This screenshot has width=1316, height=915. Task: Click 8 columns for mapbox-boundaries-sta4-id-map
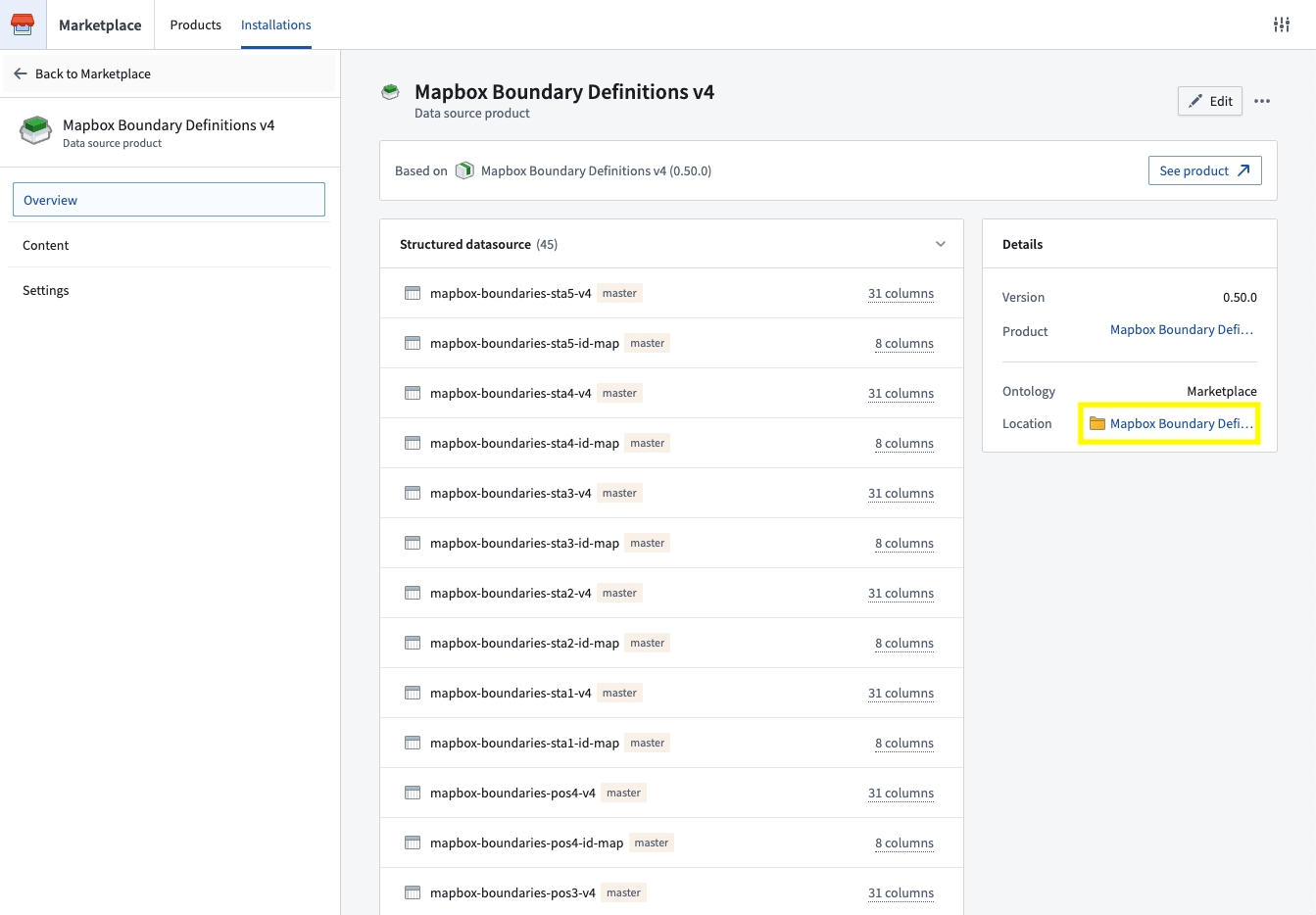904,444
